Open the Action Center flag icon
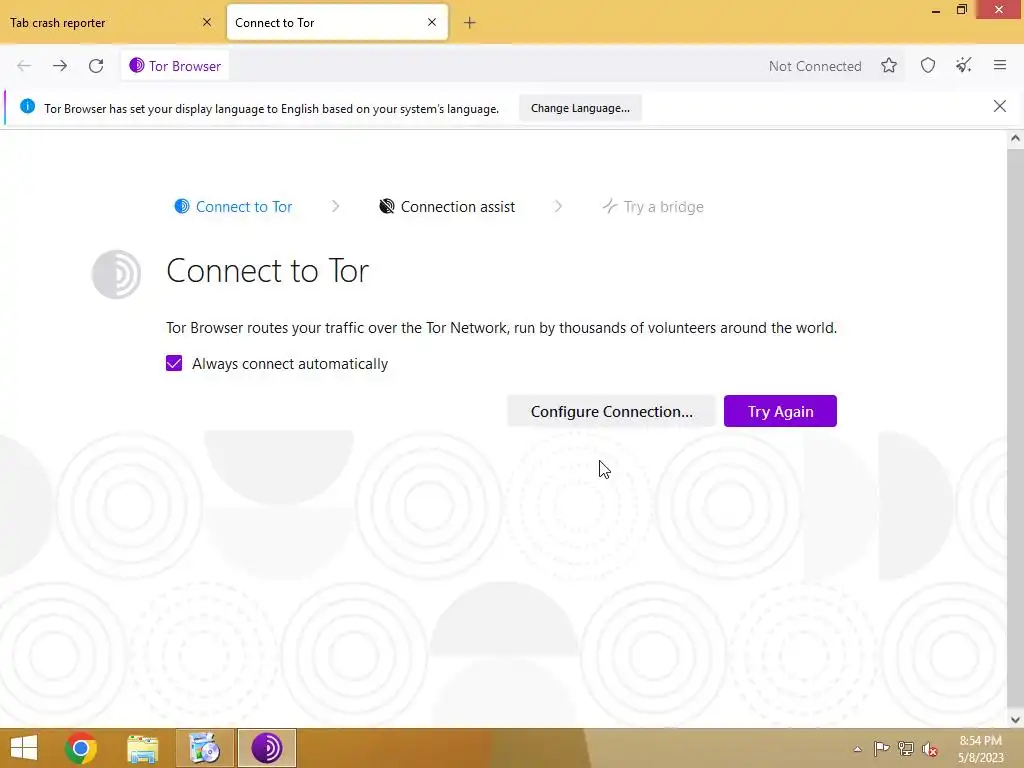The width and height of the screenshot is (1024, 768). 881,749
